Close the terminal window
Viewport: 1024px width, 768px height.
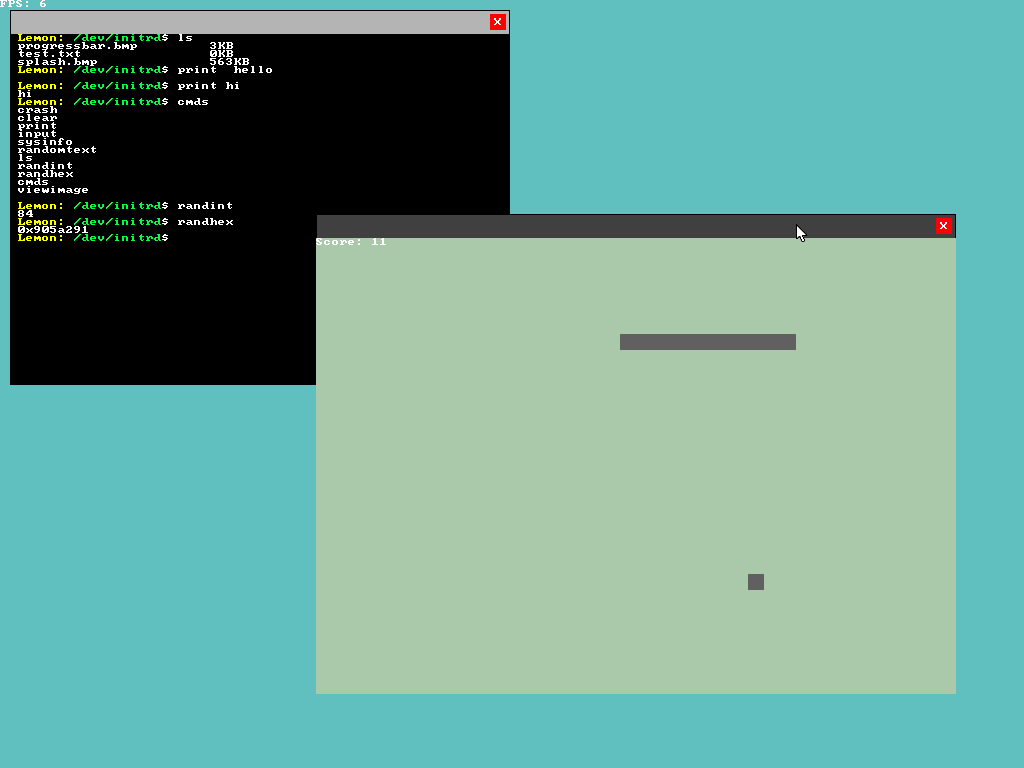coord(498,22)
